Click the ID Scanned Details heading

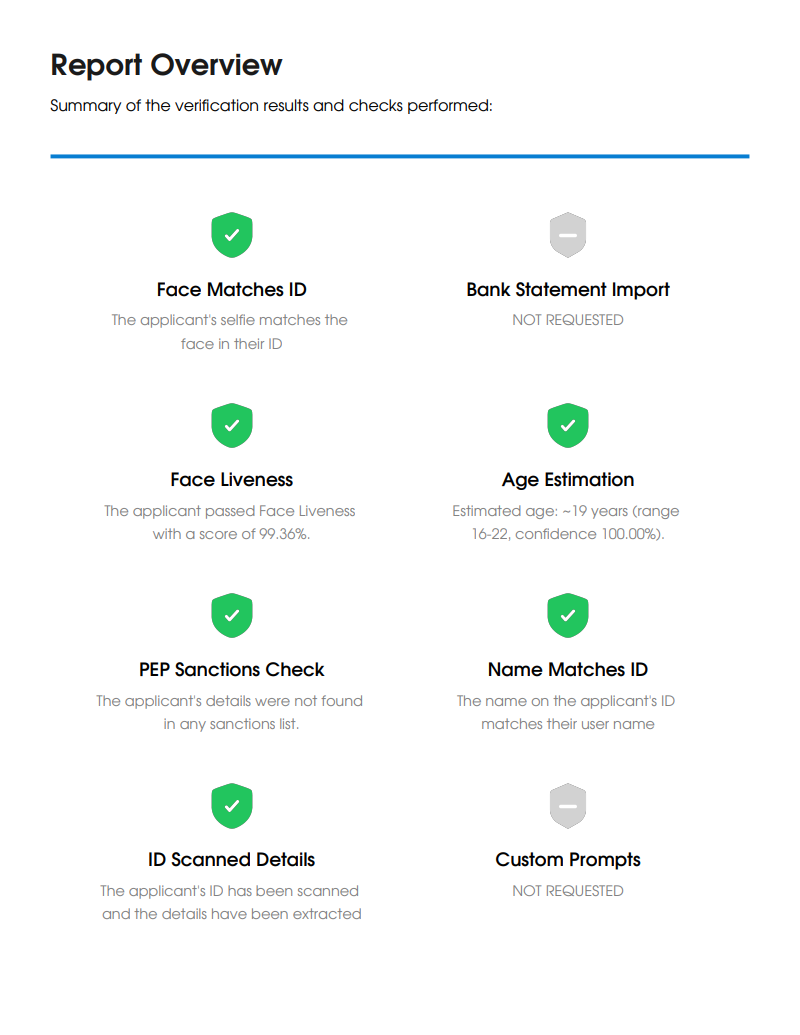pos(231,860)
